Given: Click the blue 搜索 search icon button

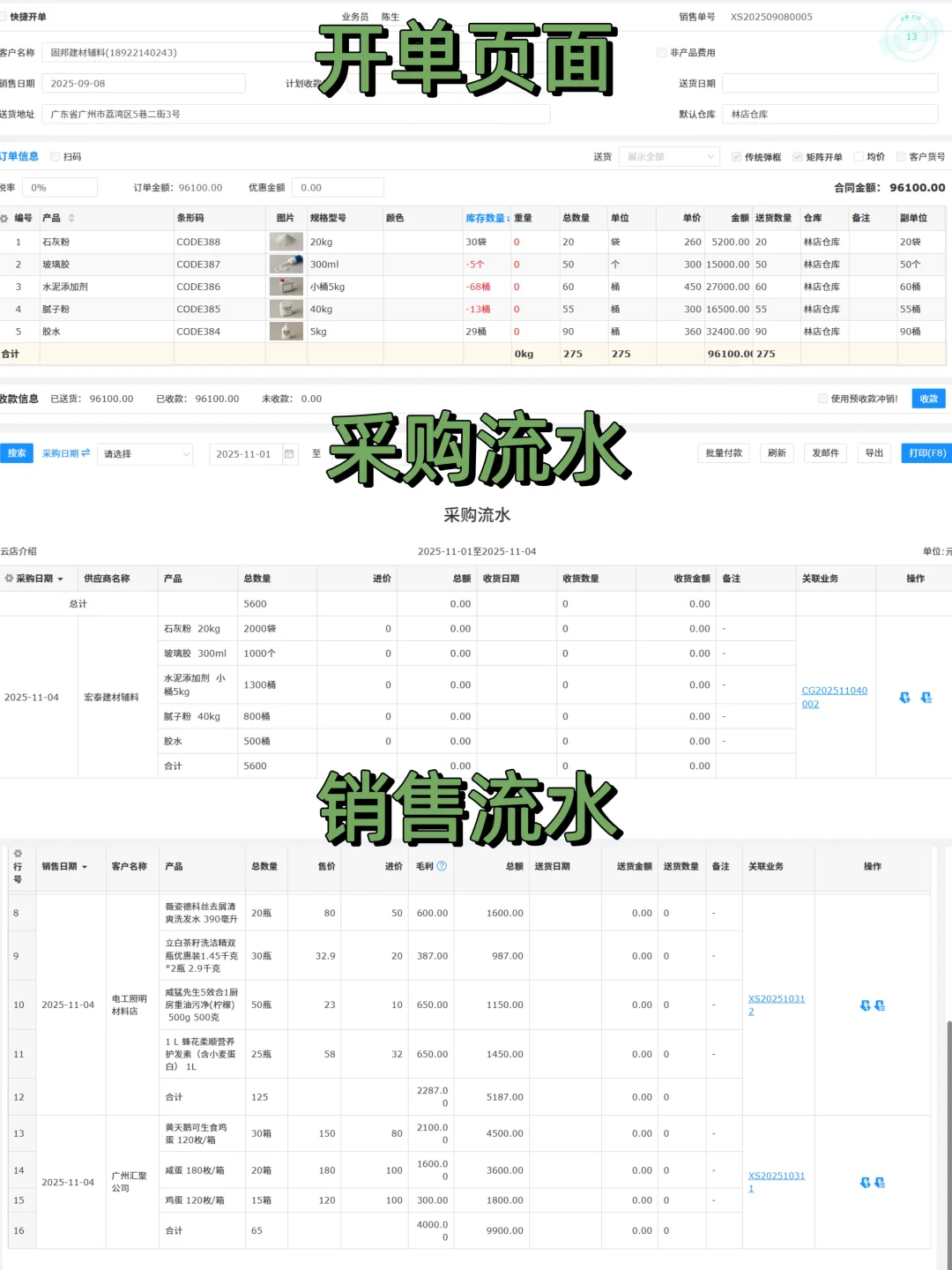Looking at the screenshot, I should point(16,452).
